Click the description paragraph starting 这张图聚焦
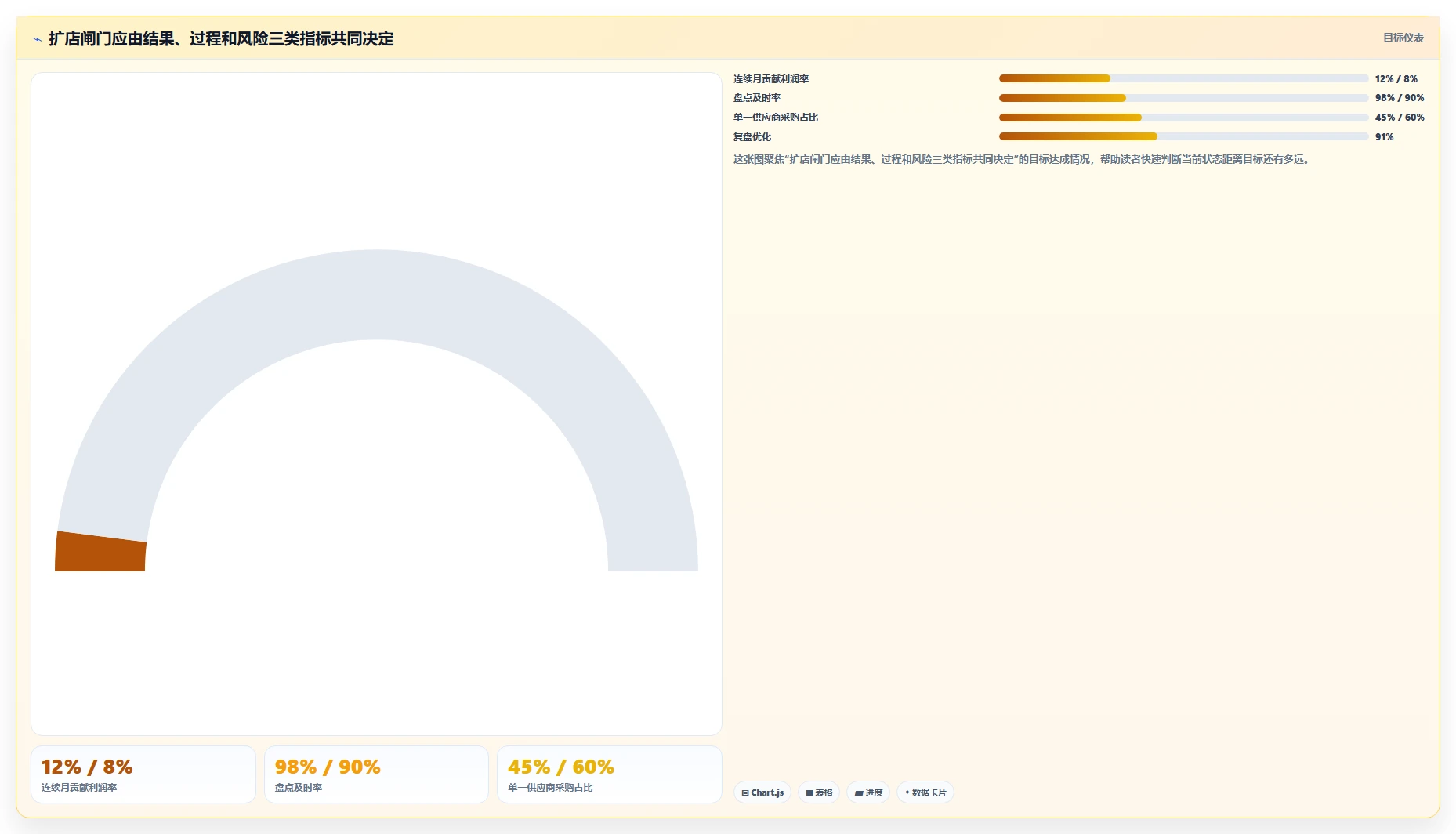This screenshot has height=834, width=1456. pos(1023,159)
